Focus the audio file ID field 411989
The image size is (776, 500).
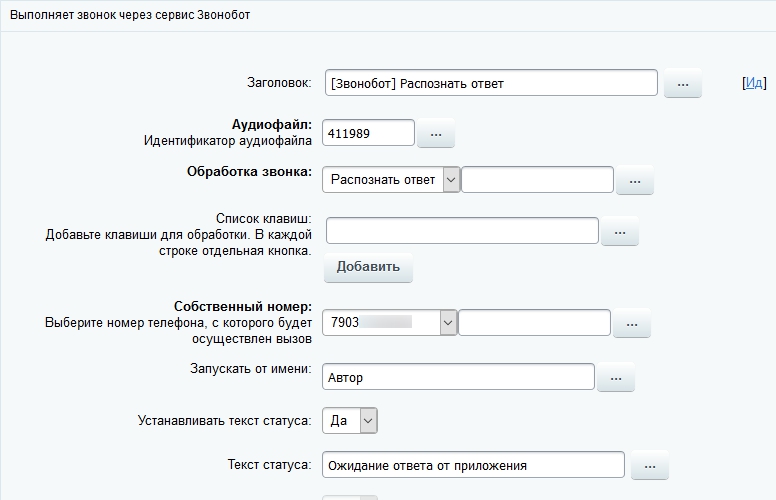(368, 133)
